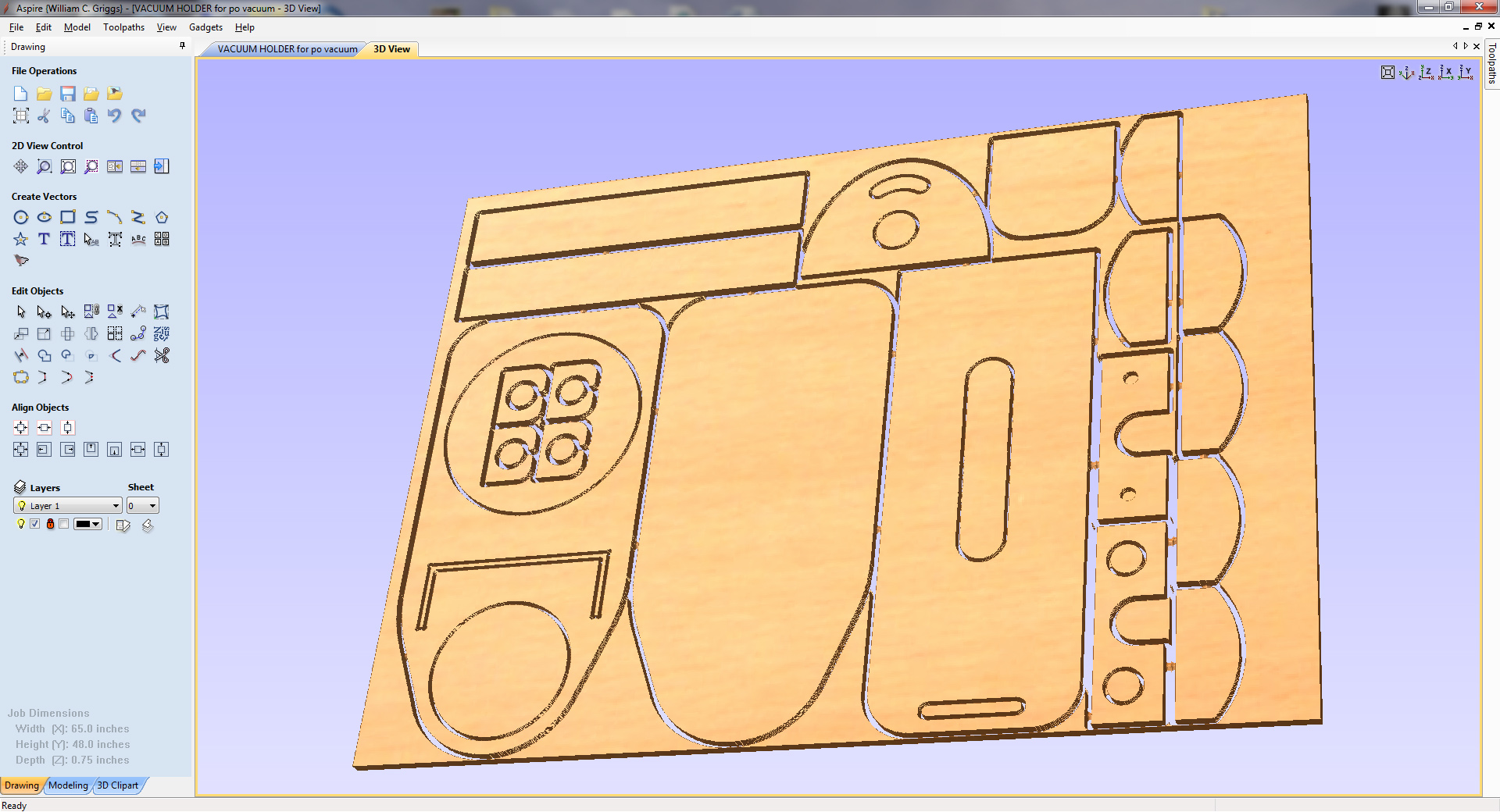The height and width of the screenshot is (812, 1500).
Task: Click the Measure tool icon
Action: pos(138,312)
